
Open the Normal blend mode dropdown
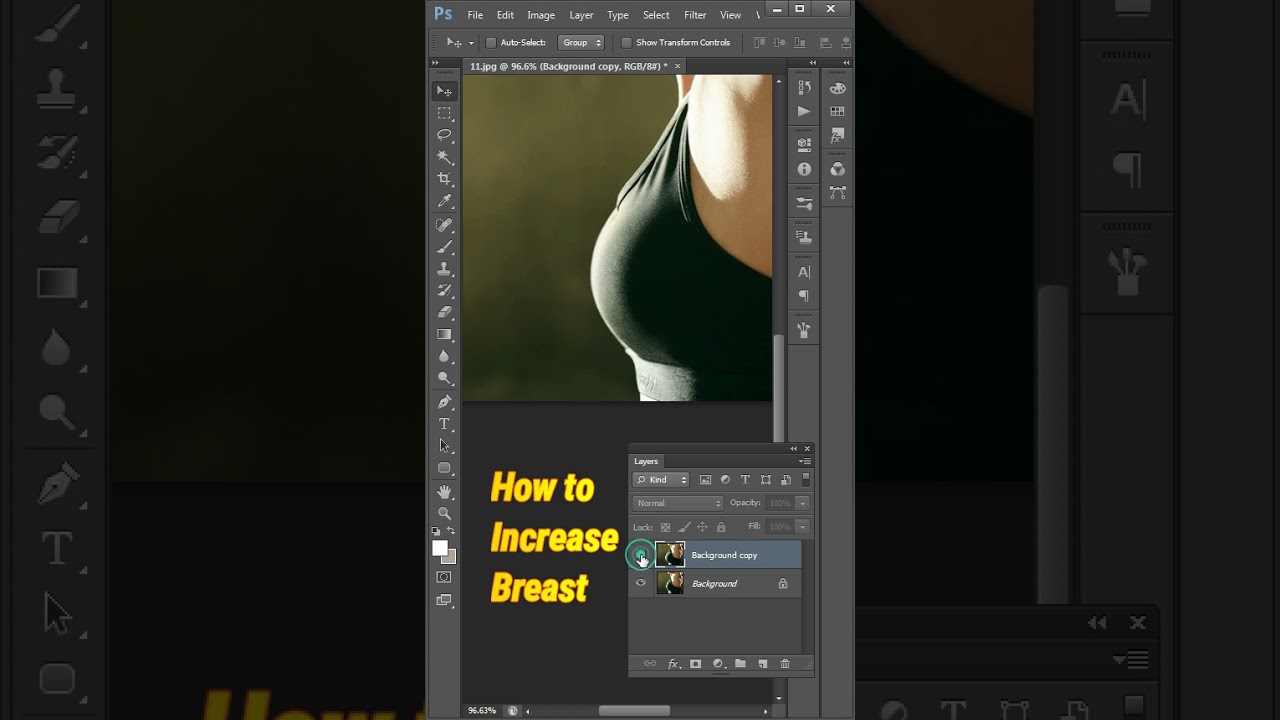678,503
